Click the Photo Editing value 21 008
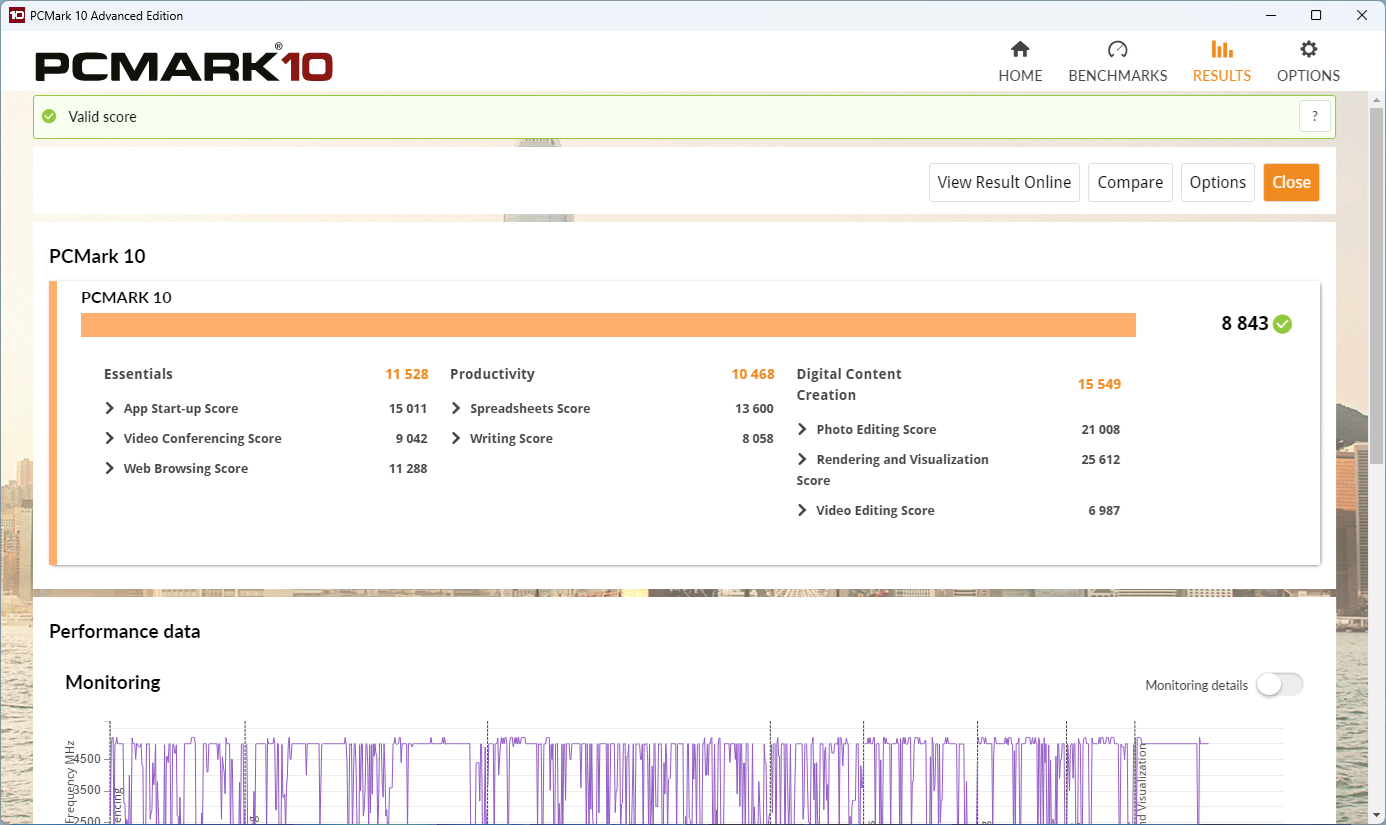Viewport: 1386px width, 825px height. click(x=1100, y=429)
